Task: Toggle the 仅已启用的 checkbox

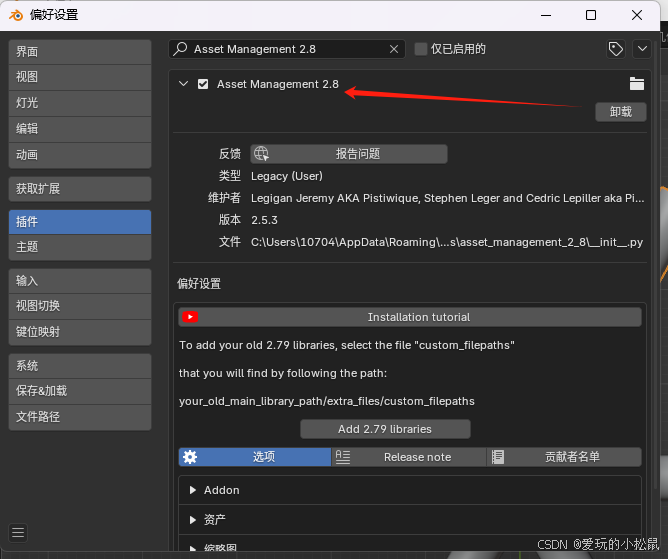Action: (421, 49)
